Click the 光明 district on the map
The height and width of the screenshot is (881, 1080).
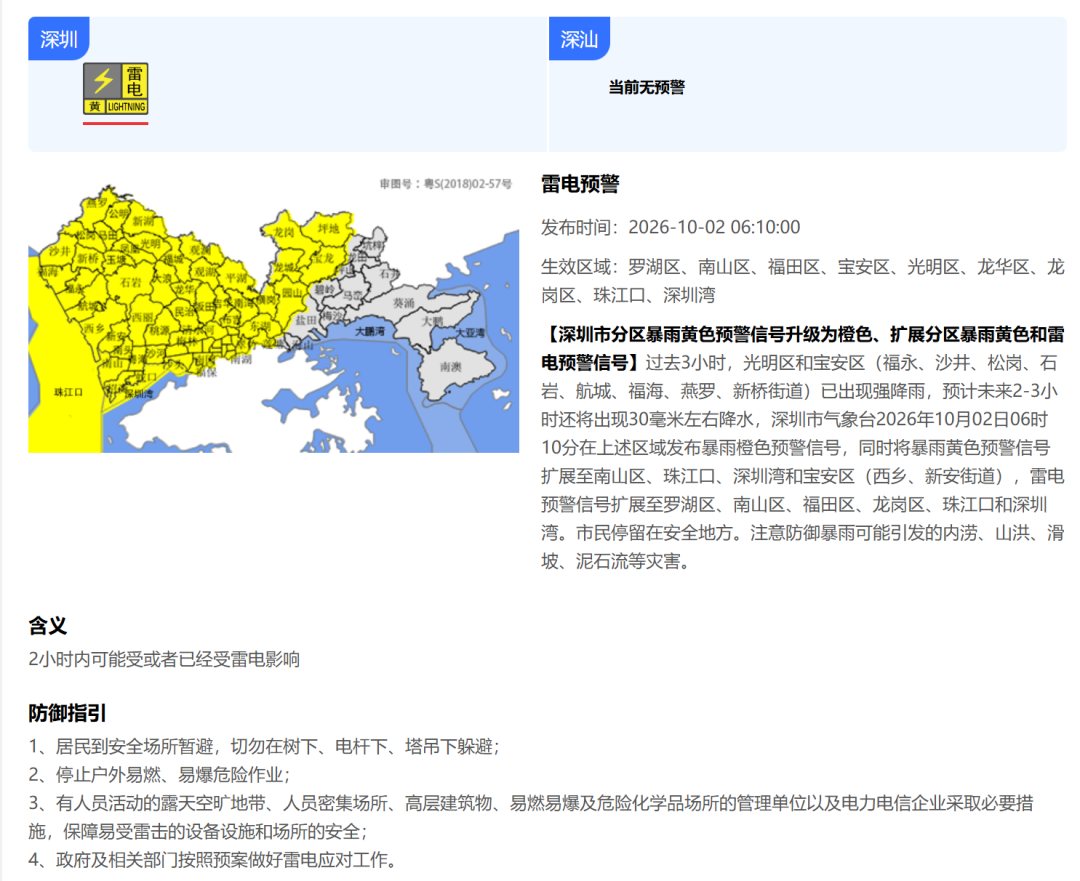pos(150,244)
